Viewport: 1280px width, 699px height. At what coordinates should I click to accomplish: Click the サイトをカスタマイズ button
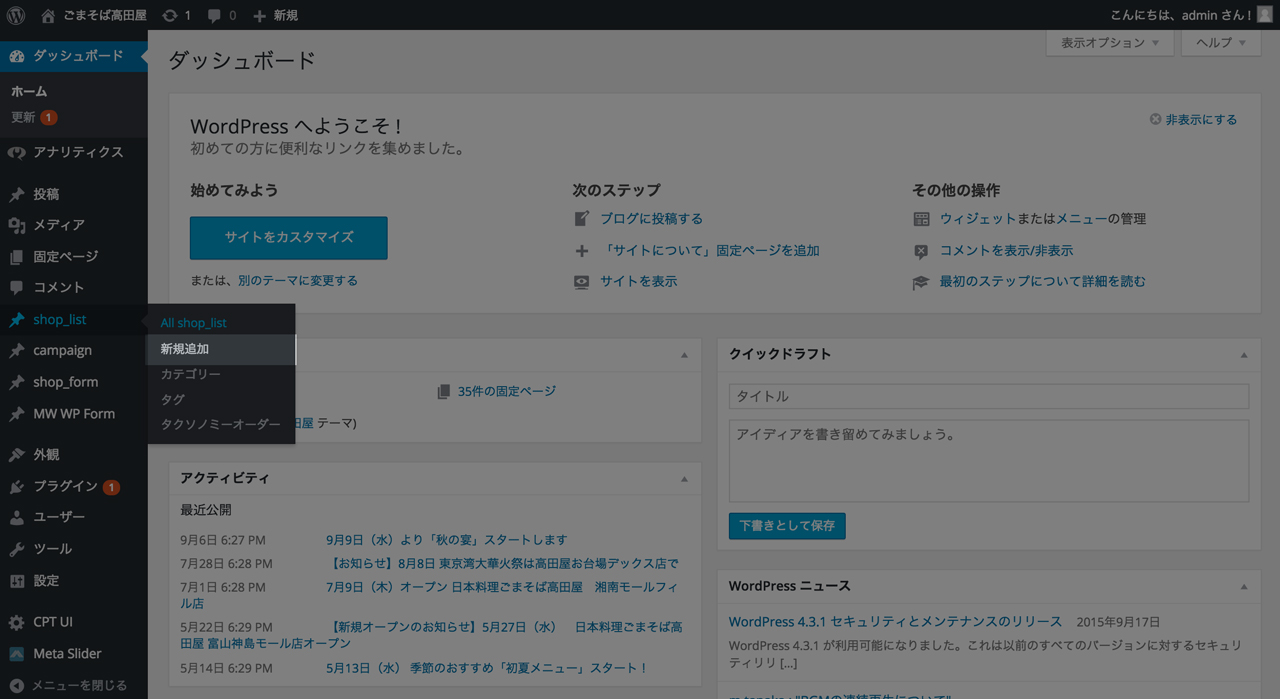[x=289, y=238]
